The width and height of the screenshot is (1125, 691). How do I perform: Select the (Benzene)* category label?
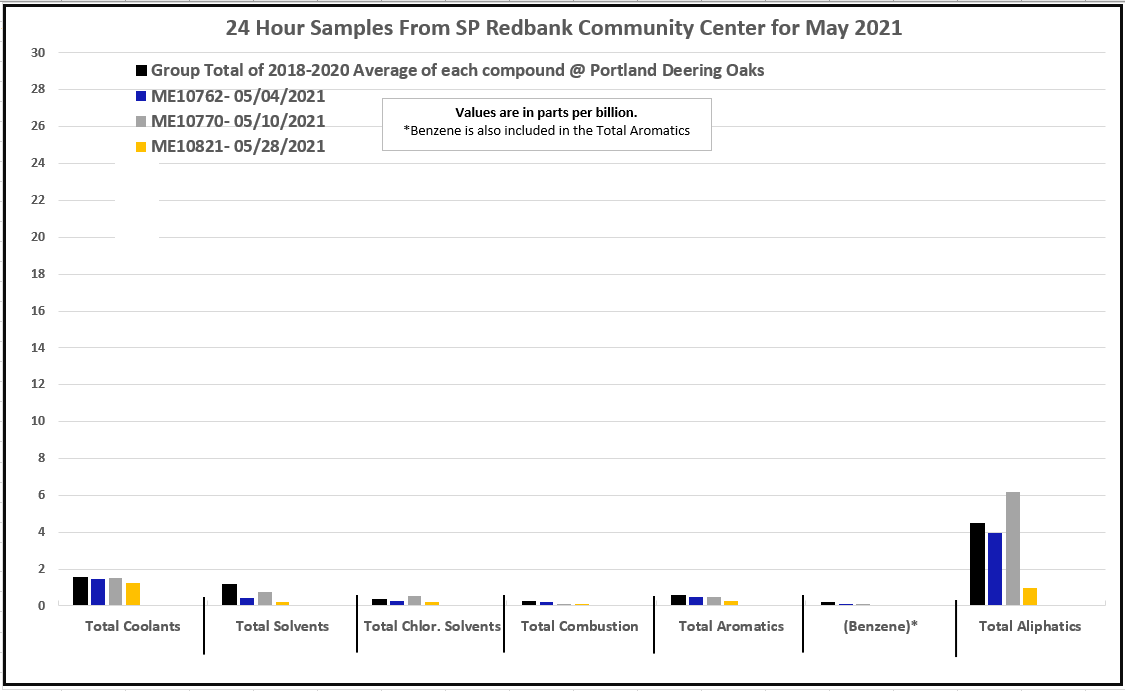879,626
